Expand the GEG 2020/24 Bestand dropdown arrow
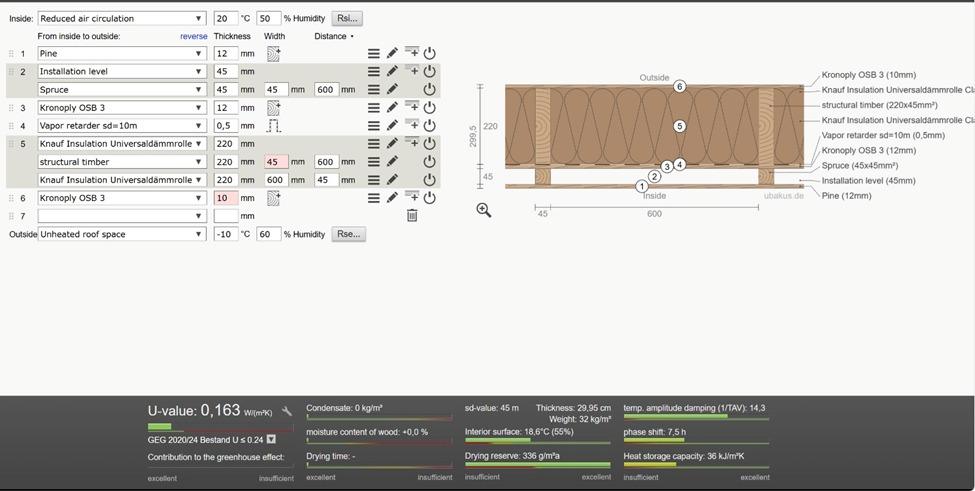Viewport: 975px width, 491px height. [x=270, y=439]
